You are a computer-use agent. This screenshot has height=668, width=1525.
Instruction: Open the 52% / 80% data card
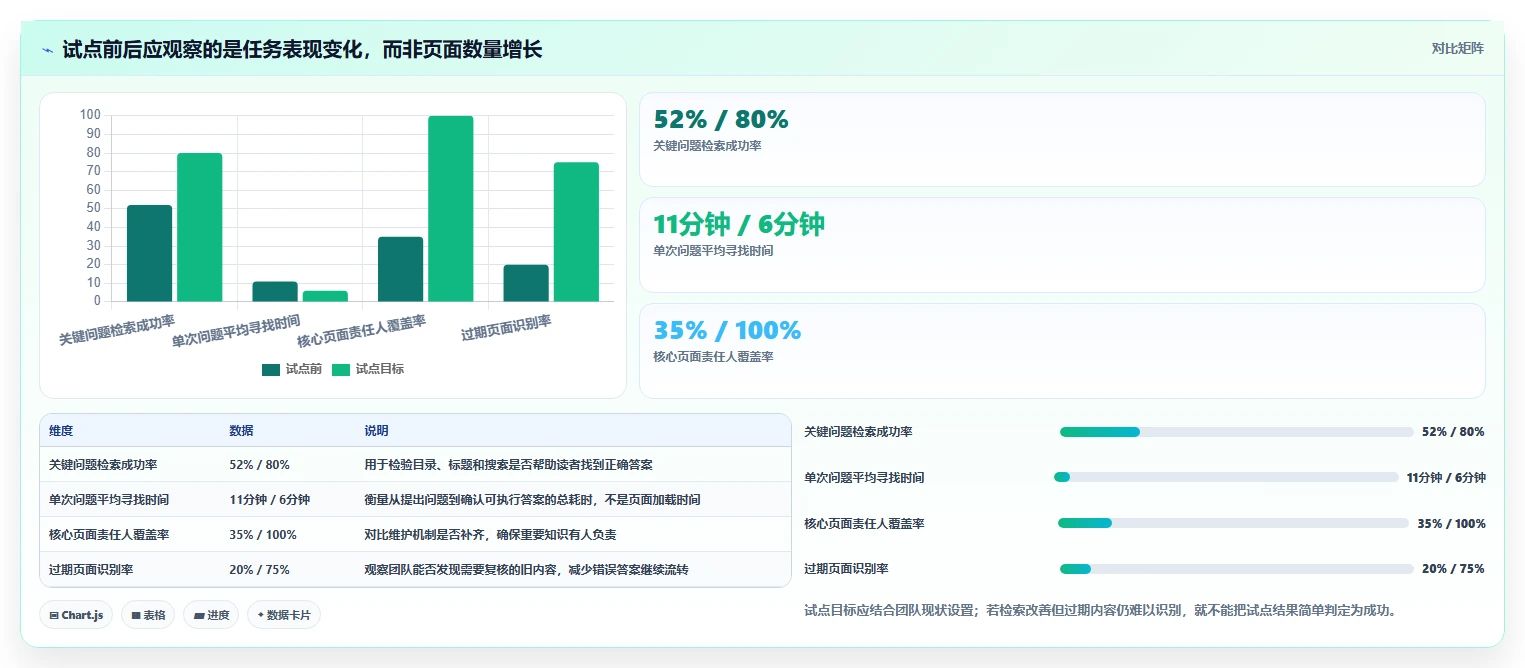pos(1062,140)
